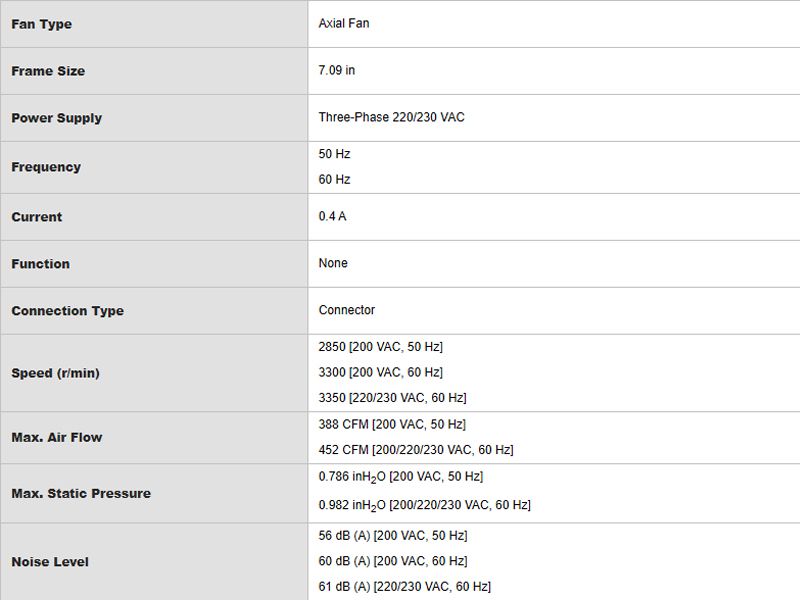
Task: Select the Axial Fan value text
Action: (x=343, y=23)
